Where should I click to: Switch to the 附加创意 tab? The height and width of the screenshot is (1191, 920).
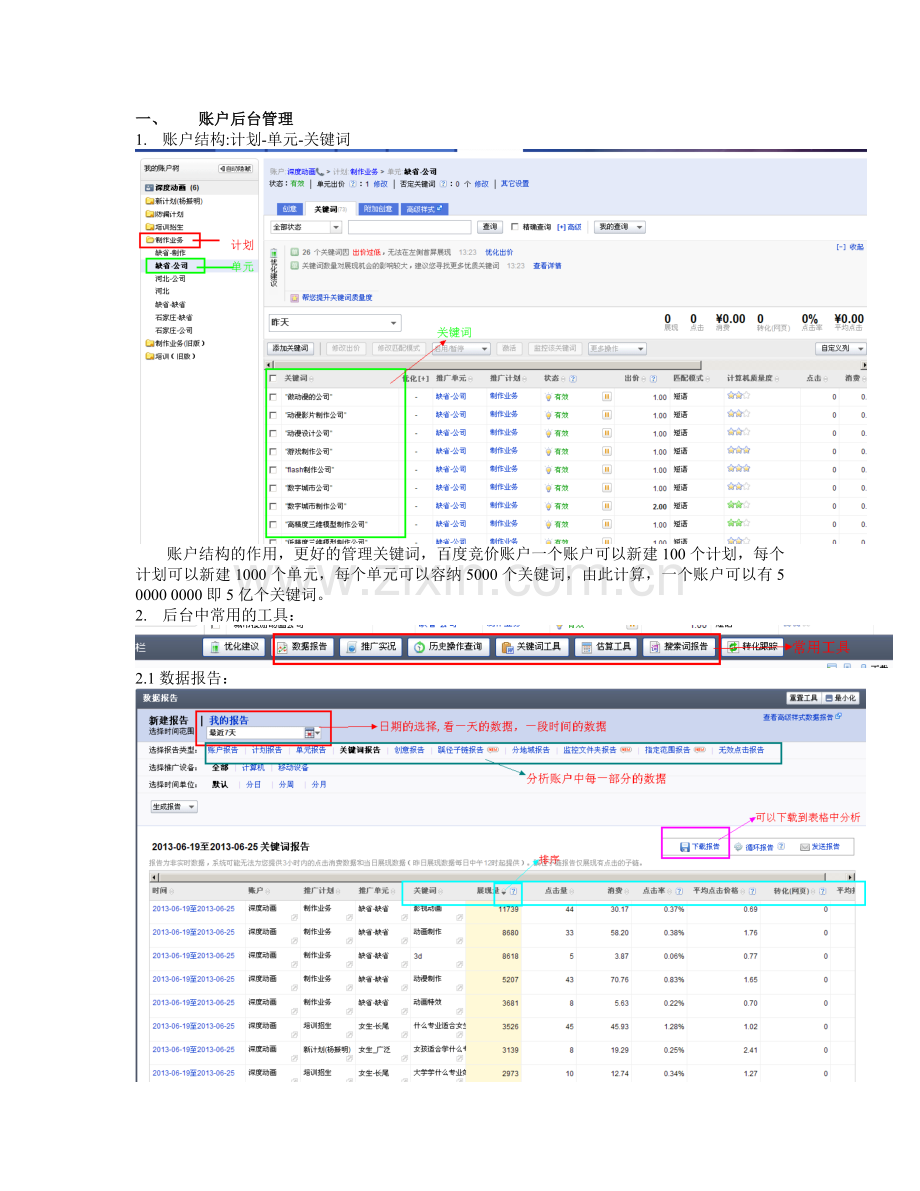tap(378, 209)
